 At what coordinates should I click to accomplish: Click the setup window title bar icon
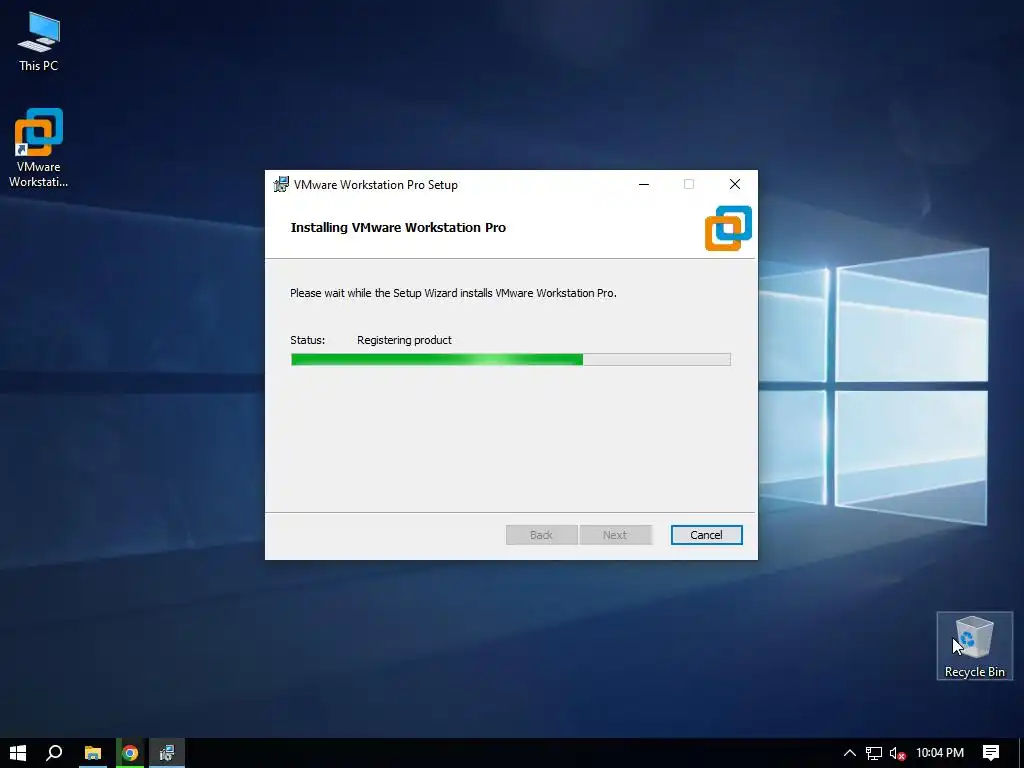click(281, 185)
